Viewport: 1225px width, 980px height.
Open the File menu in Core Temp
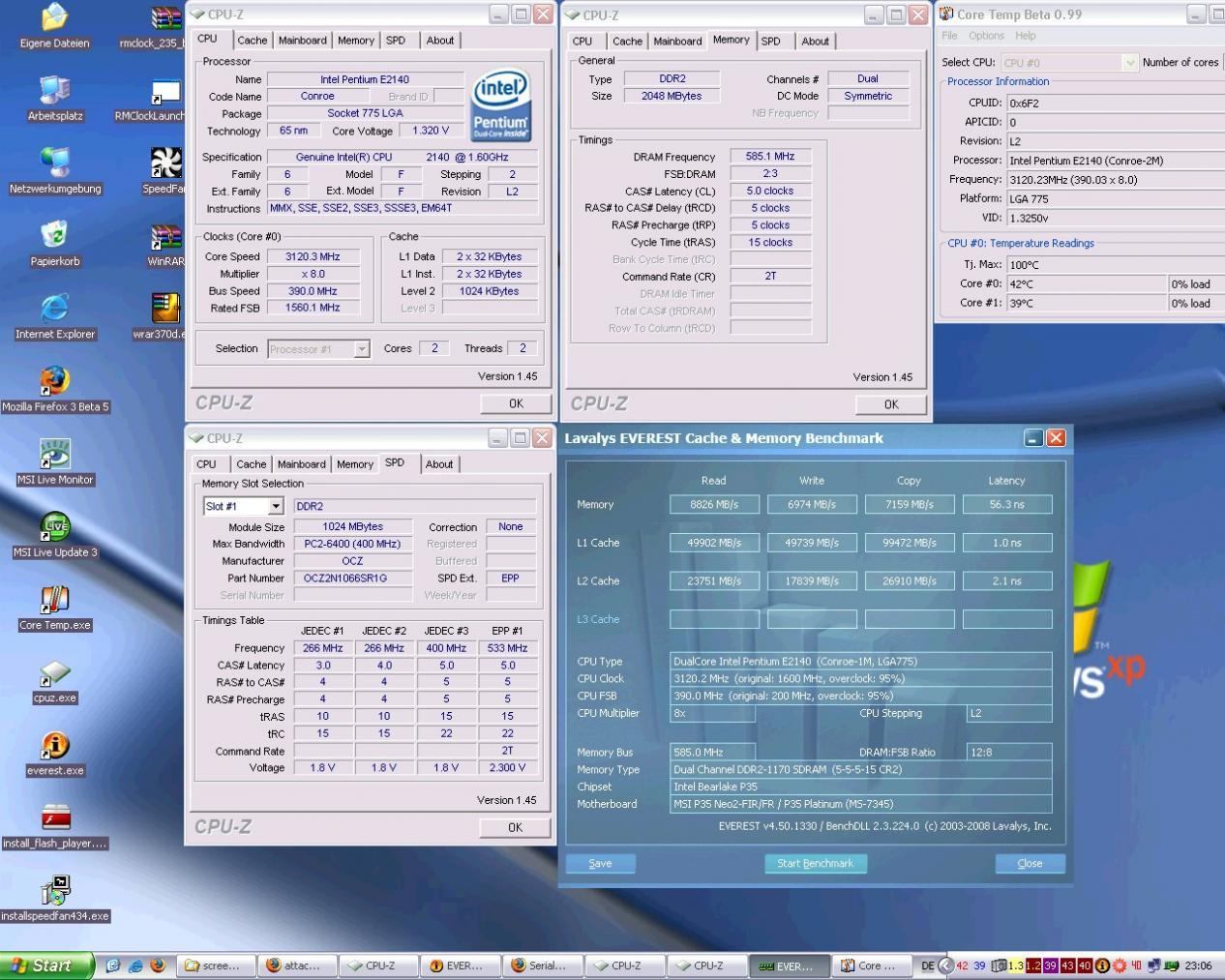tap(949, 36)
